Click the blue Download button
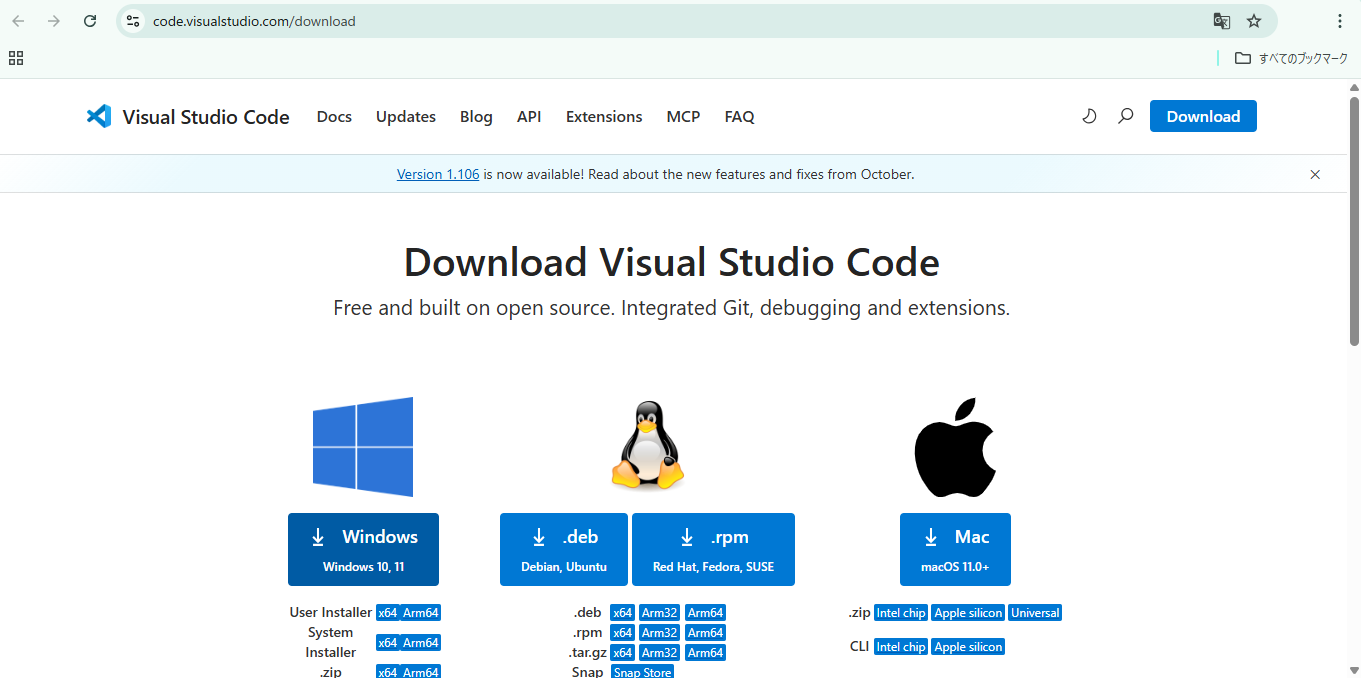1361x678 pixels. coord(1203,116)
